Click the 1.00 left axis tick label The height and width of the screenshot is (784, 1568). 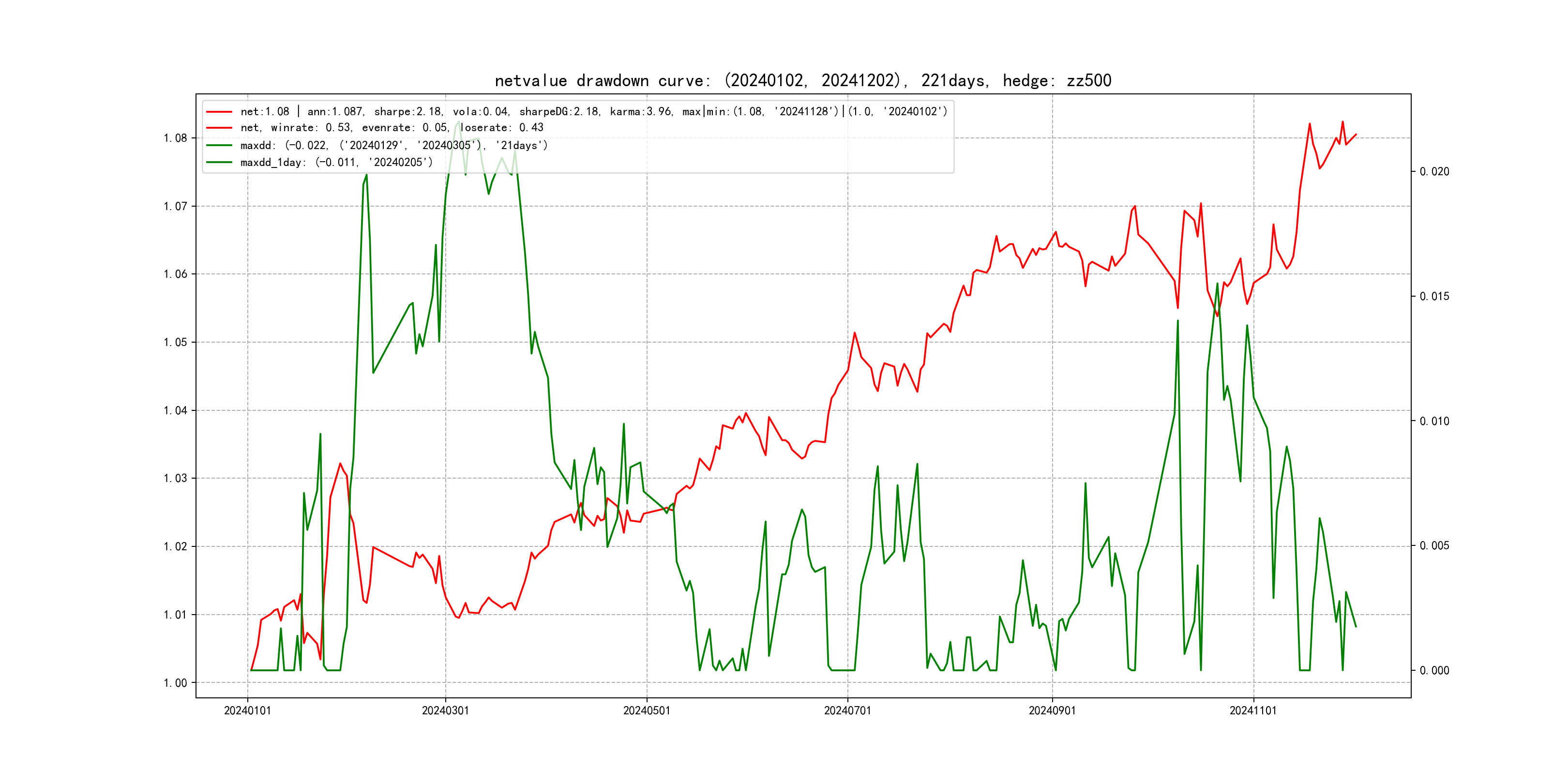175,683
